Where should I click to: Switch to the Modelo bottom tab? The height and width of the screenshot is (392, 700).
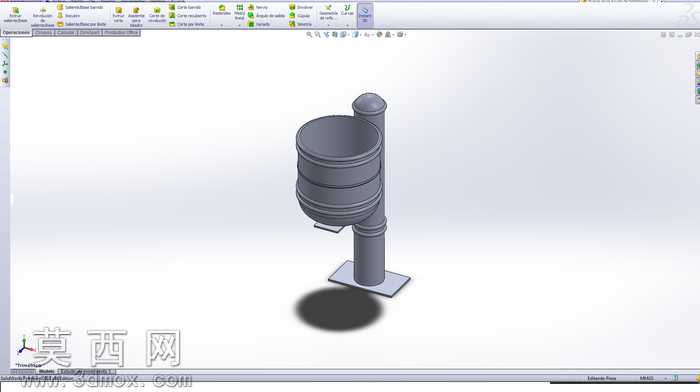click(x=46, y=371)
